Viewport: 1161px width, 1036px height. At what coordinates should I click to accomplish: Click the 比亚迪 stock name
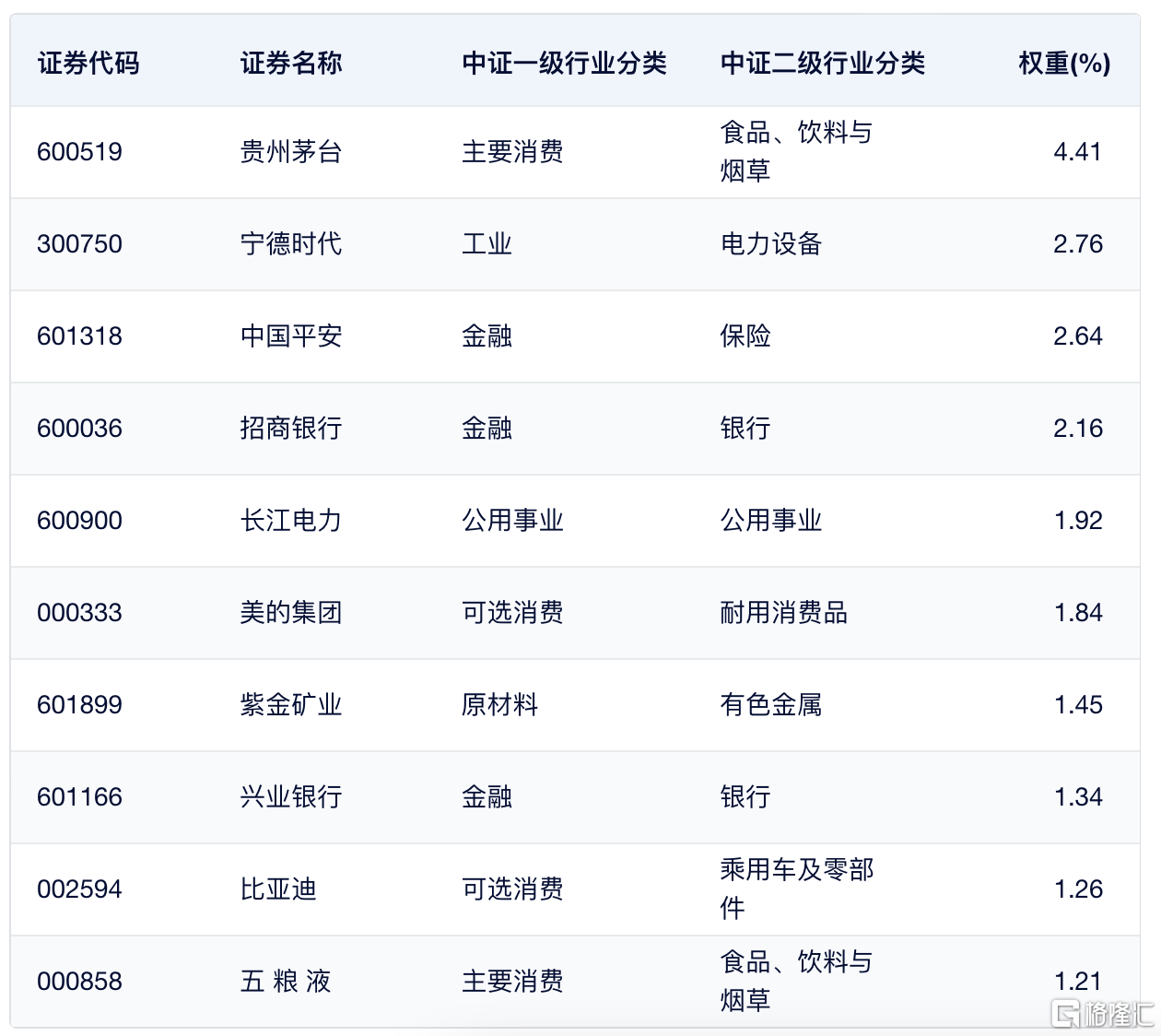[278, 889]
